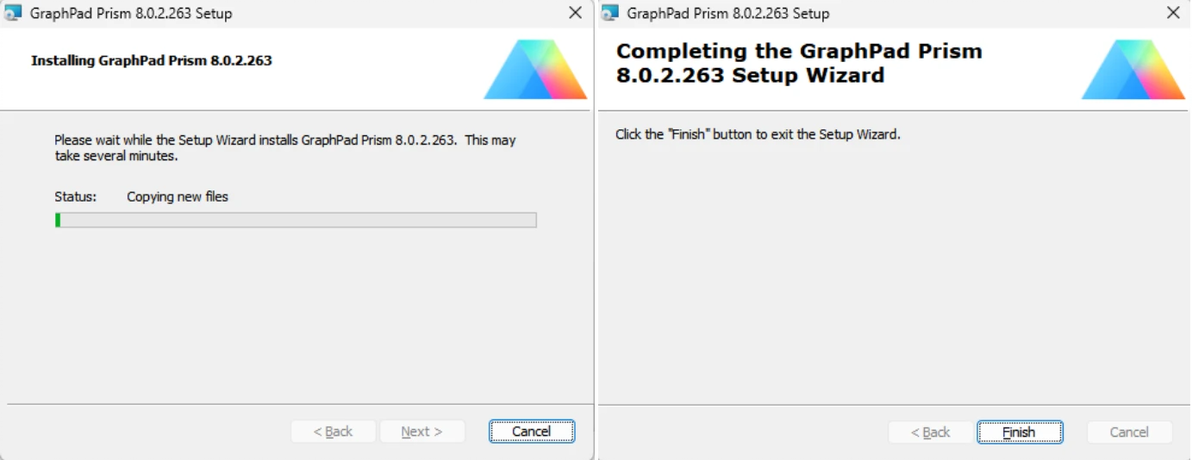This screenshot has height=460, width=1192.
Task: Click the "Installing GraphPad Prism 8.0.2.263" heading
Action: [x=151, y=60]
